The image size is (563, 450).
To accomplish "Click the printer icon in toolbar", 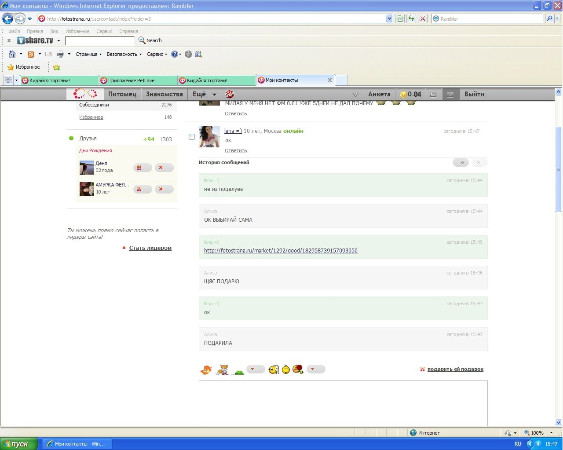I will click(61, 54).
